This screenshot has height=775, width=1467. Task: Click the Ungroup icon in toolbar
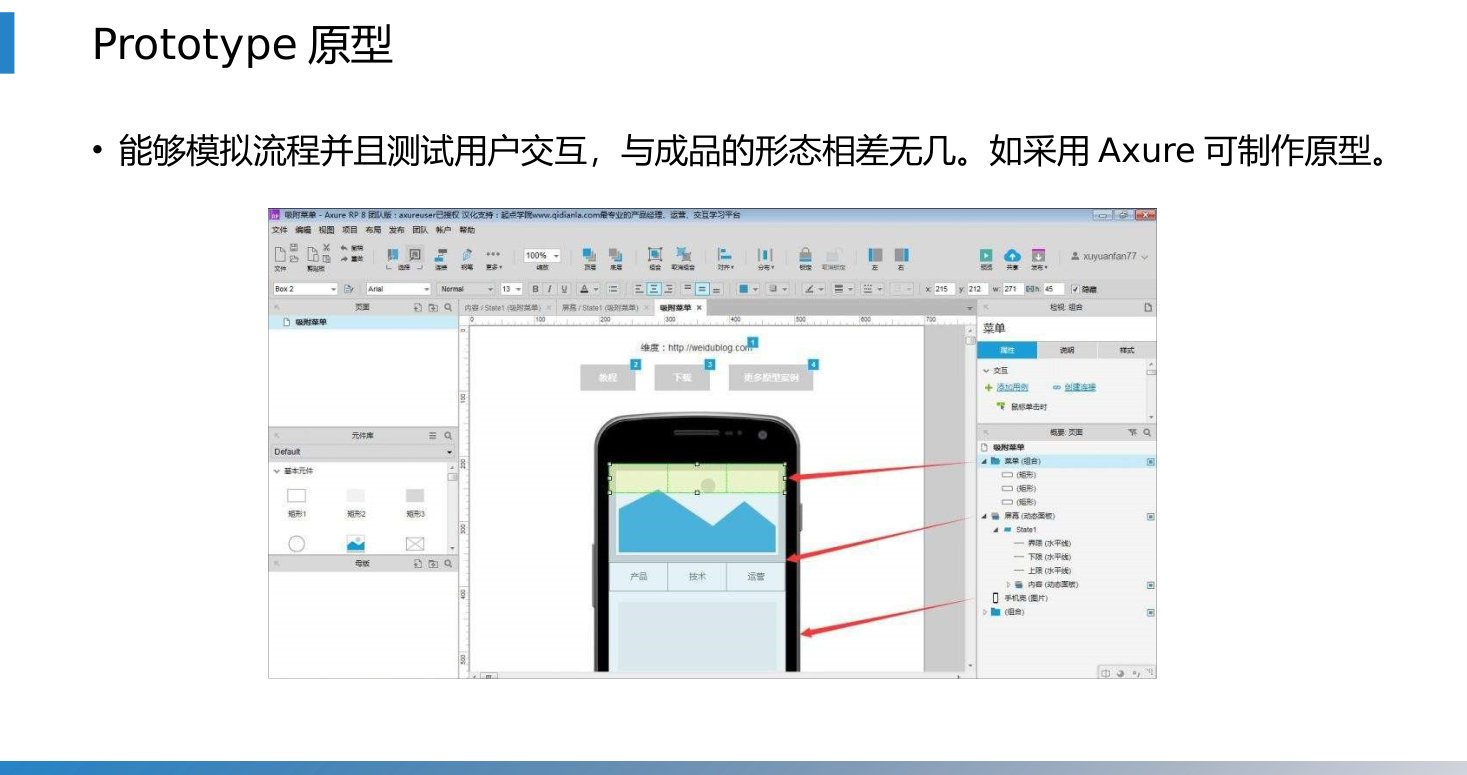tap(683, 254)
